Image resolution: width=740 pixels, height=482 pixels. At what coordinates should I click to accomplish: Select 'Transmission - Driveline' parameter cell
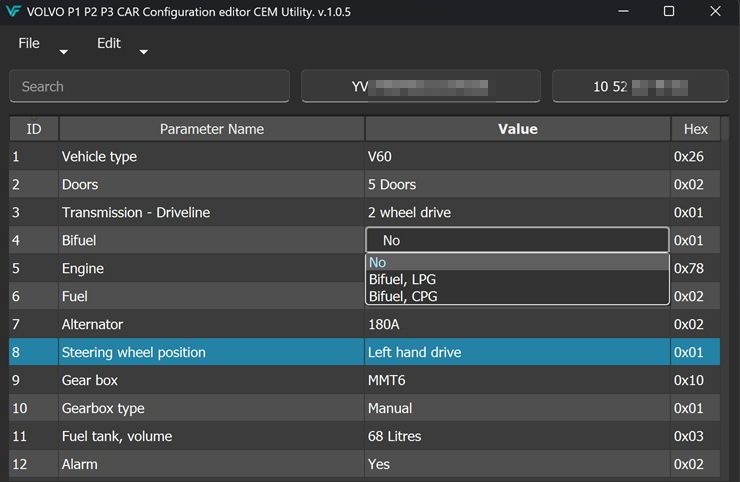click(211, 212)
